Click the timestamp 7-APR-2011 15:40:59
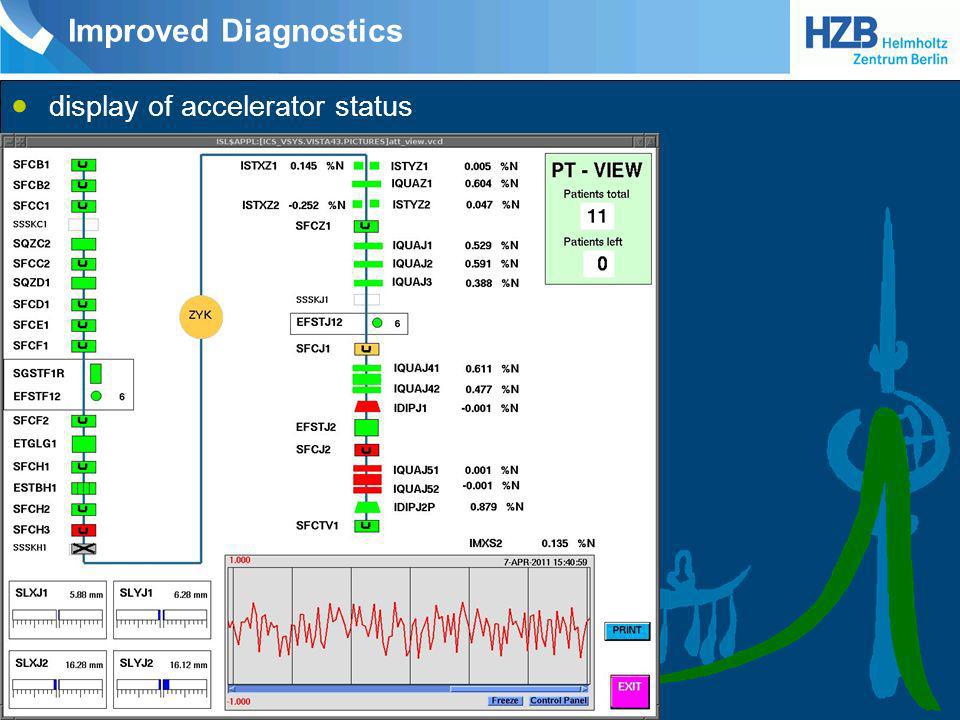The width and height of the screenshot is (960, 720). pyautogui.click(x=546, y=562)
